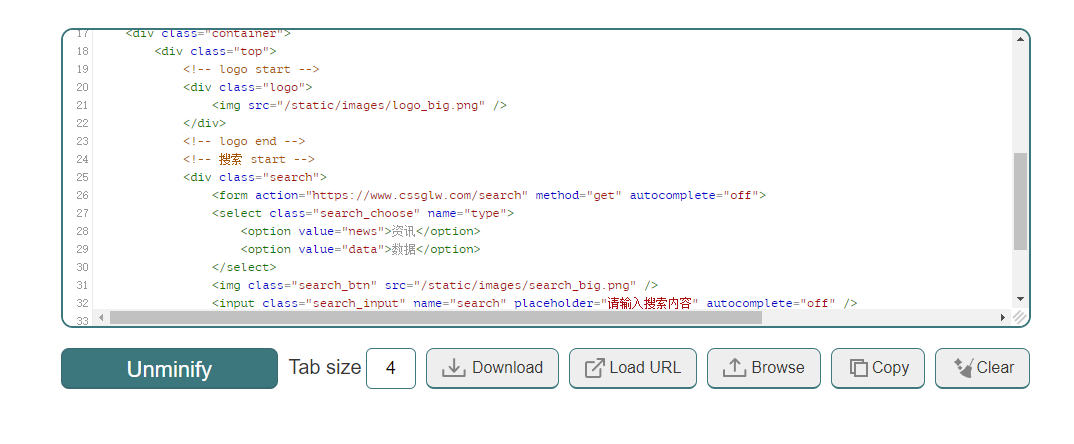The height and width of the screenshot is (444, 1074).
Task: Click the option value="news" line
Action: [360, 231]
